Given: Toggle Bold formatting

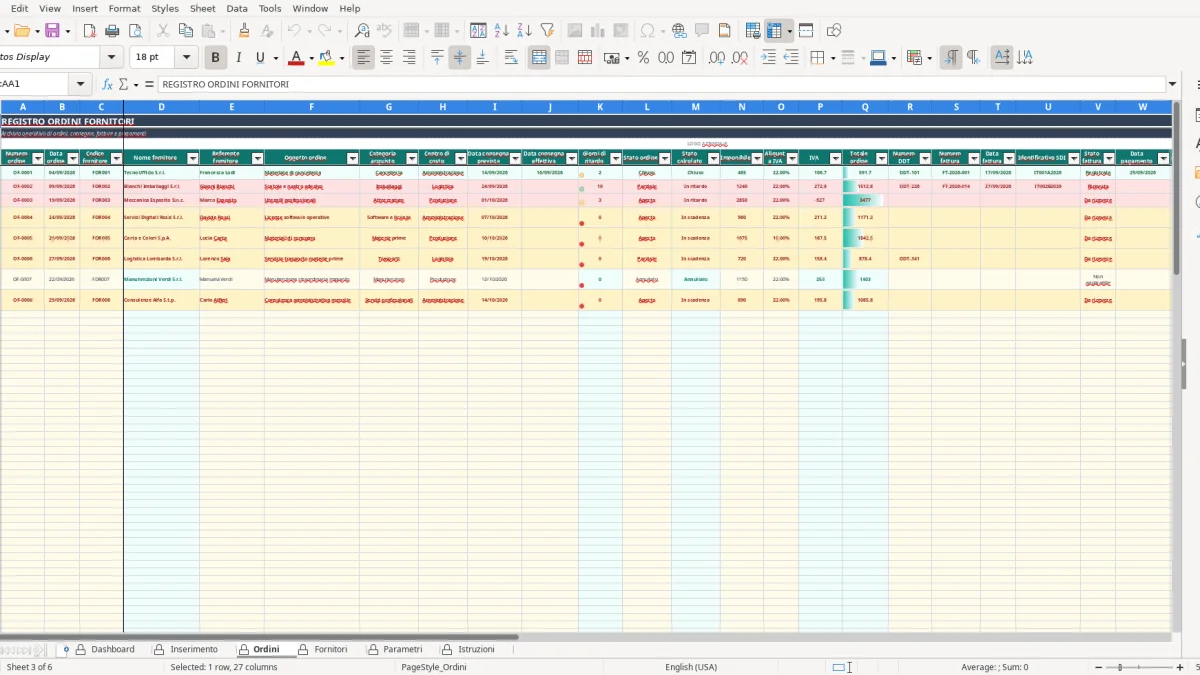Looking at the screenshot, I should [215, 58].
